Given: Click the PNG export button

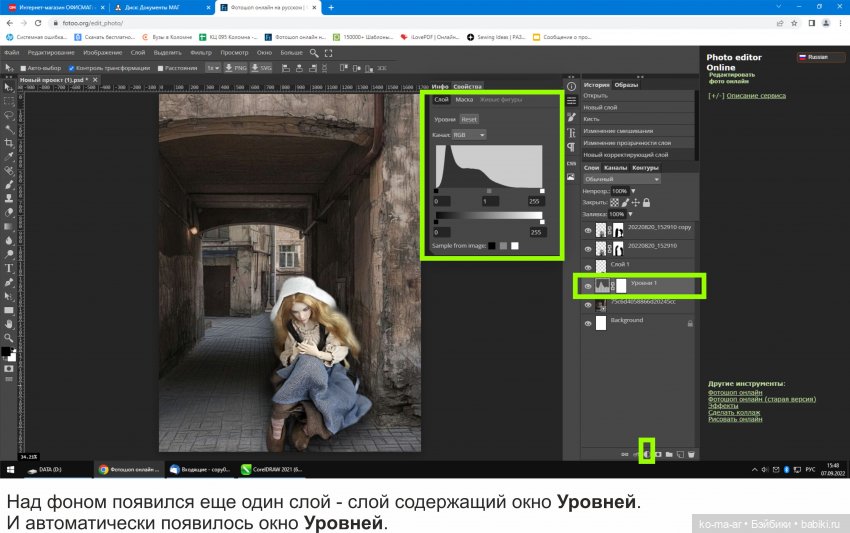Looking at the screenshot, I should pyautogui.click(x=236, y=68).
